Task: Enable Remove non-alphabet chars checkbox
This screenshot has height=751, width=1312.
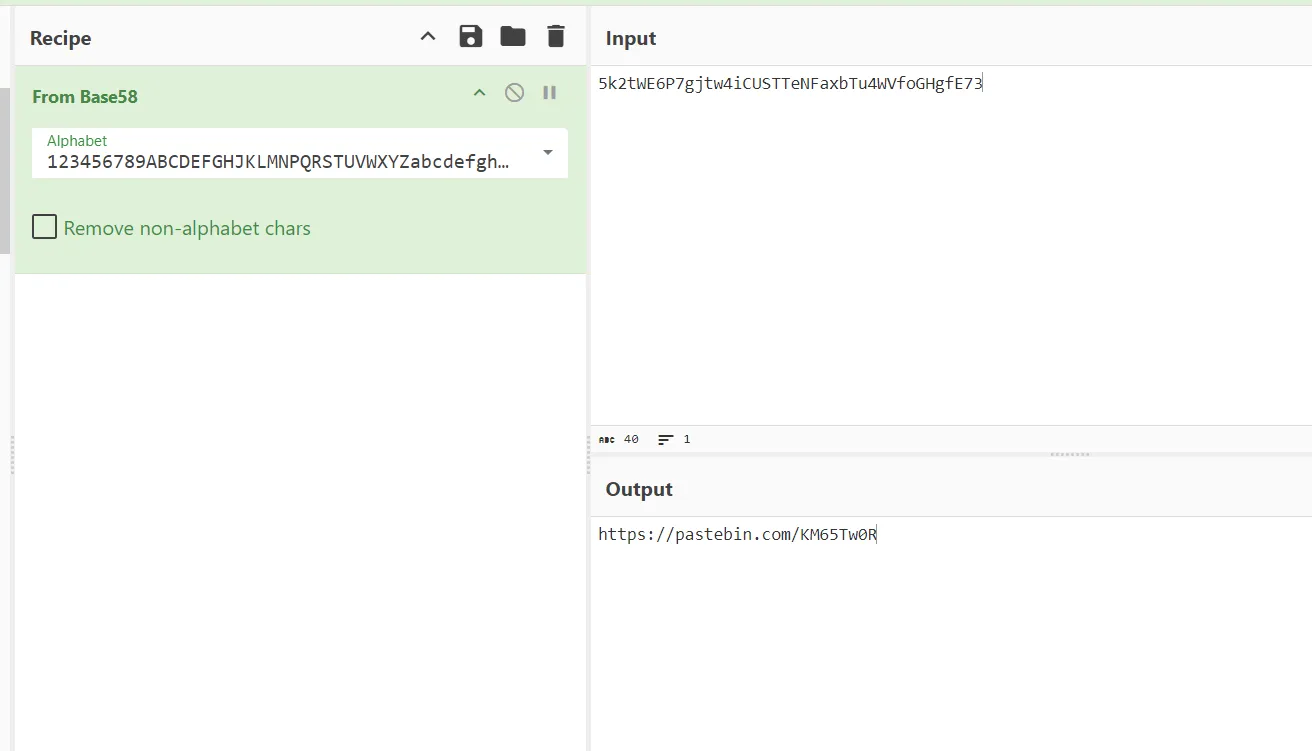Action: 44,227
